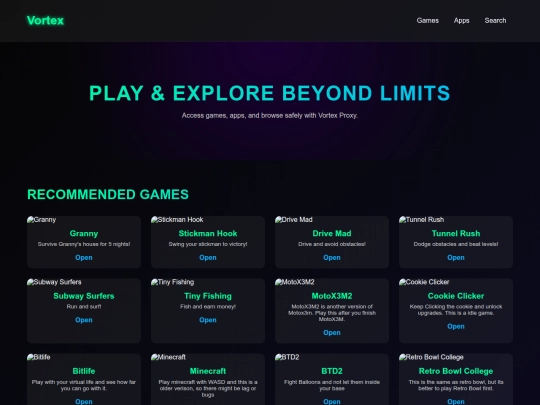Click the green Subway Surfers card title
The height and width of the screenshot is (405, 540).
(84, 296)
